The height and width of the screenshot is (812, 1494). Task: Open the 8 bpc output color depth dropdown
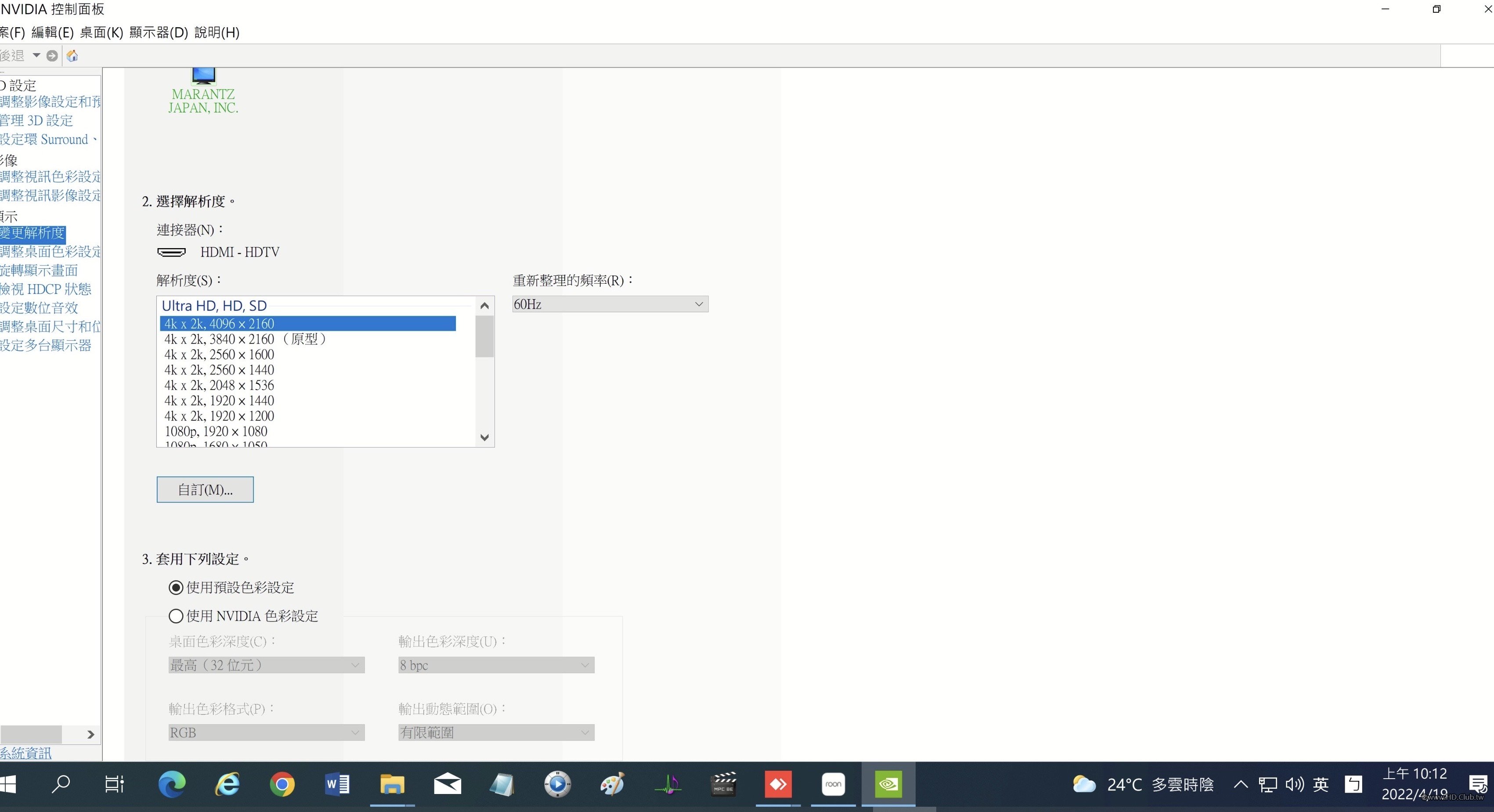click(x=496, y=665)
